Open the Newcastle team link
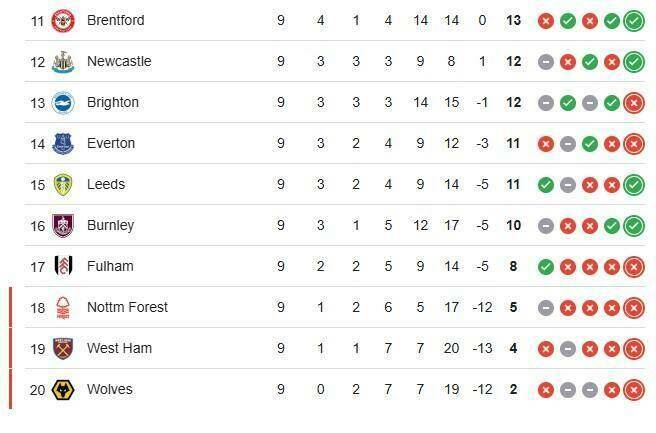 click(x=119, y=61)
